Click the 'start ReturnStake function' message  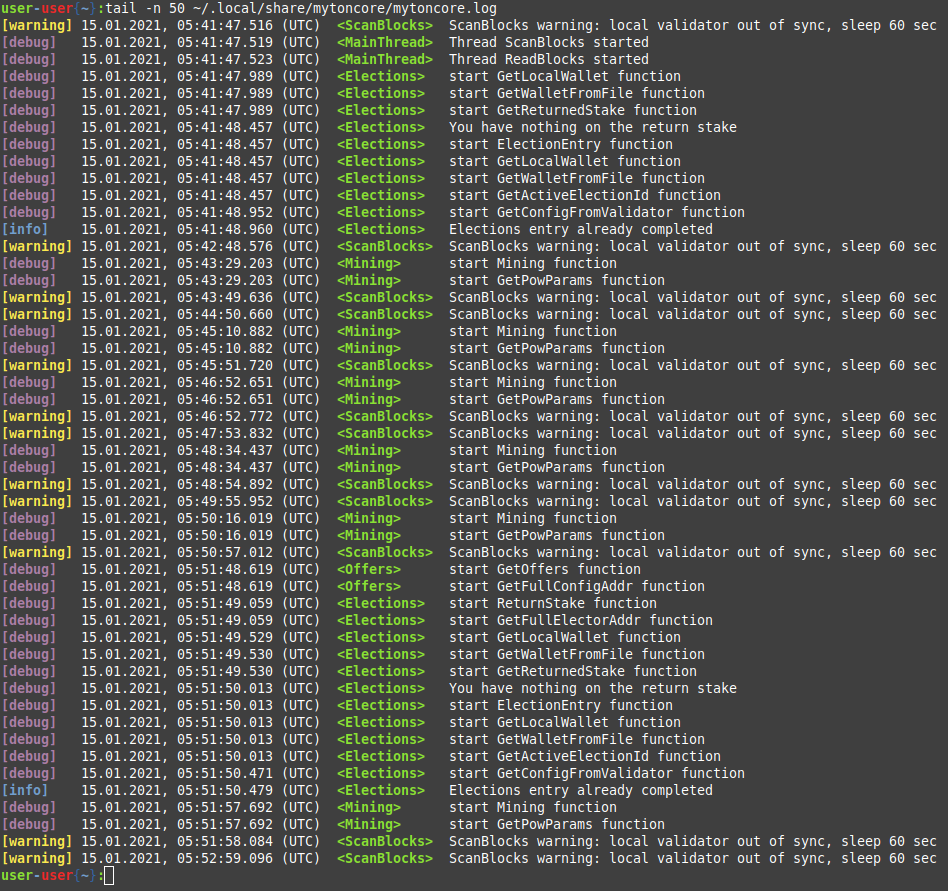[552, 603]
